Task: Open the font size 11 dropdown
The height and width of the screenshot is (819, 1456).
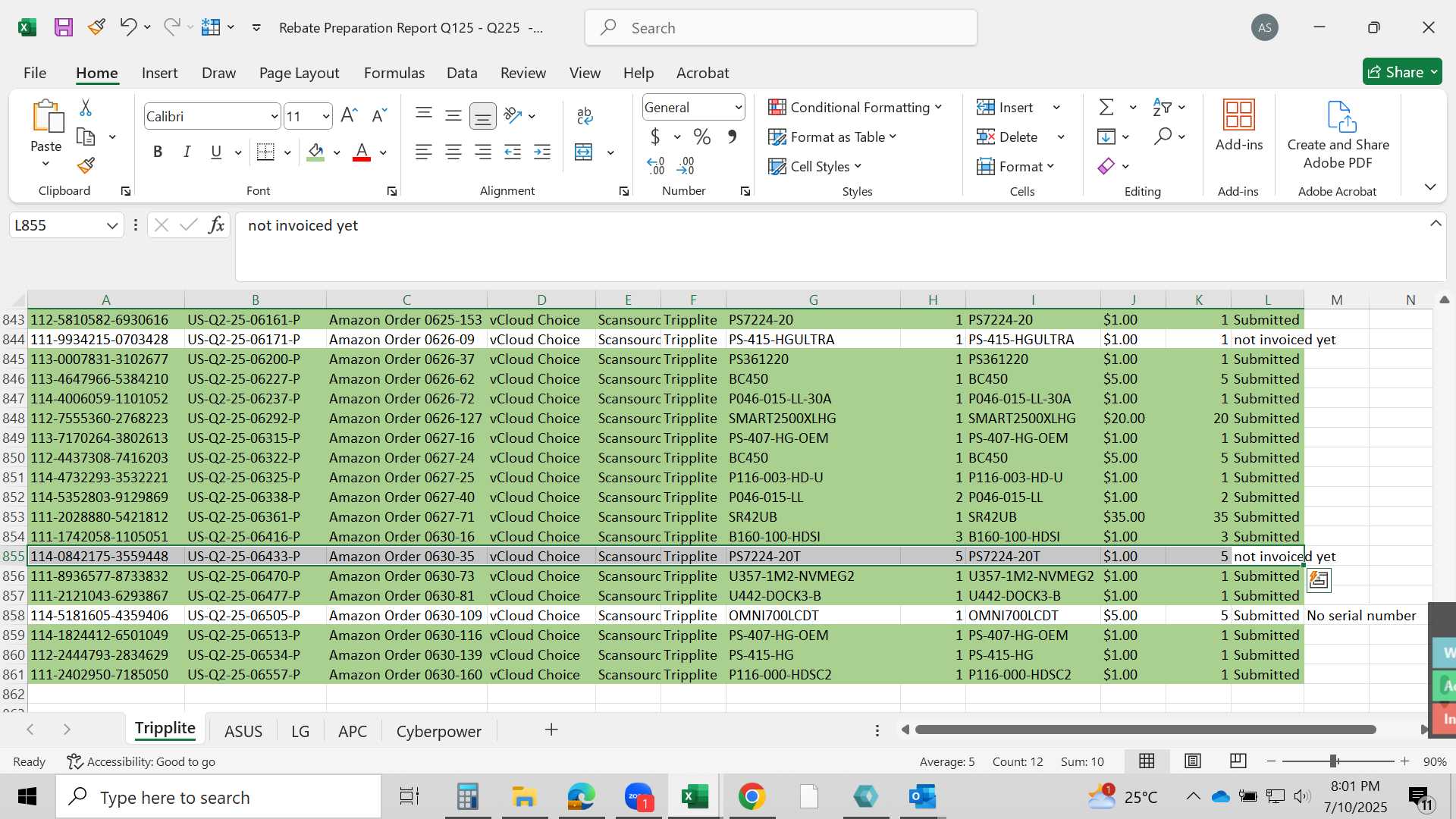Action: (x=326, y=116)
